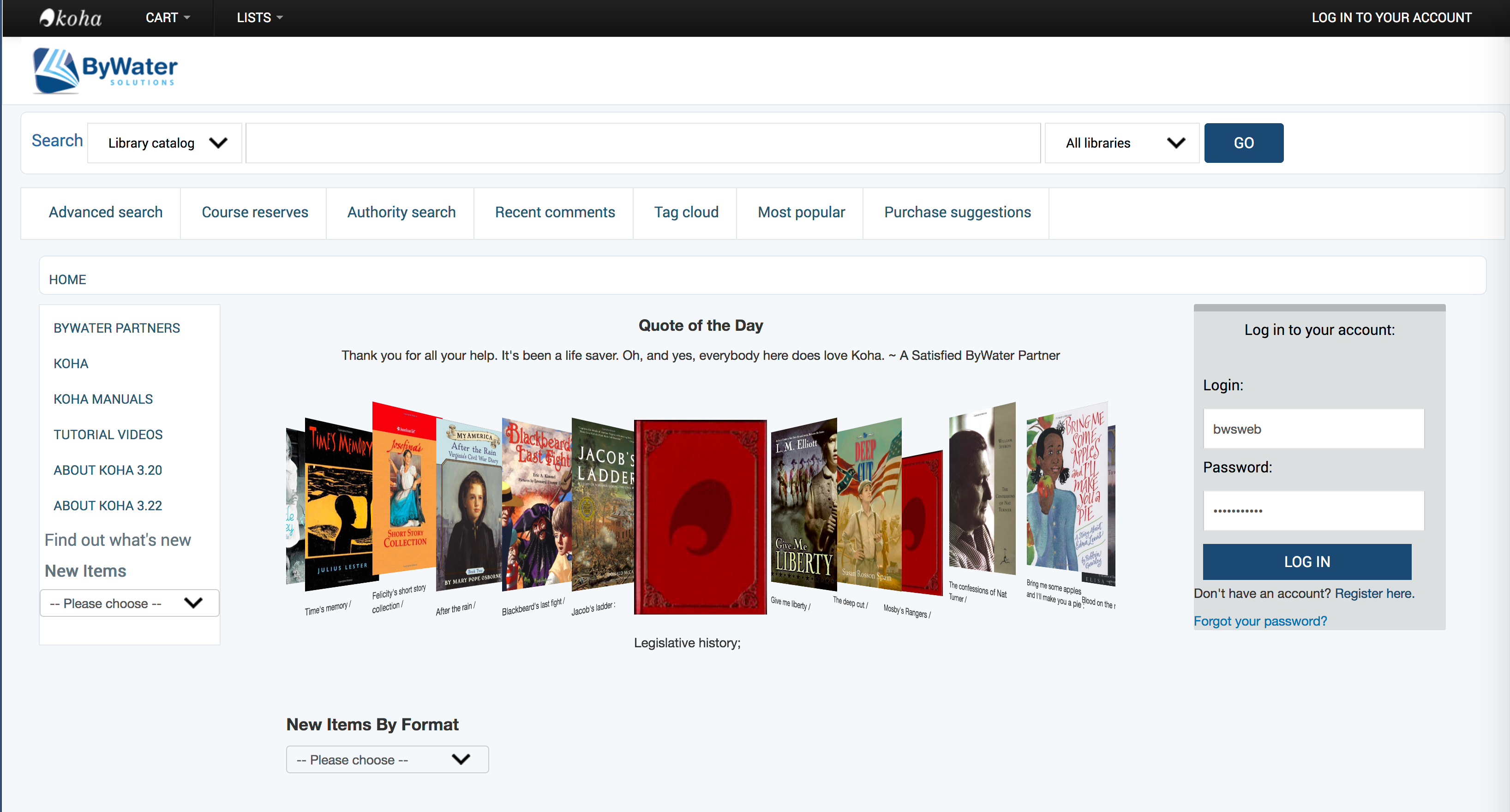Select Time's Memory book cover
Image resolution: width=1510 pixels, height=812 pixels.
click(x=338, y=505)
